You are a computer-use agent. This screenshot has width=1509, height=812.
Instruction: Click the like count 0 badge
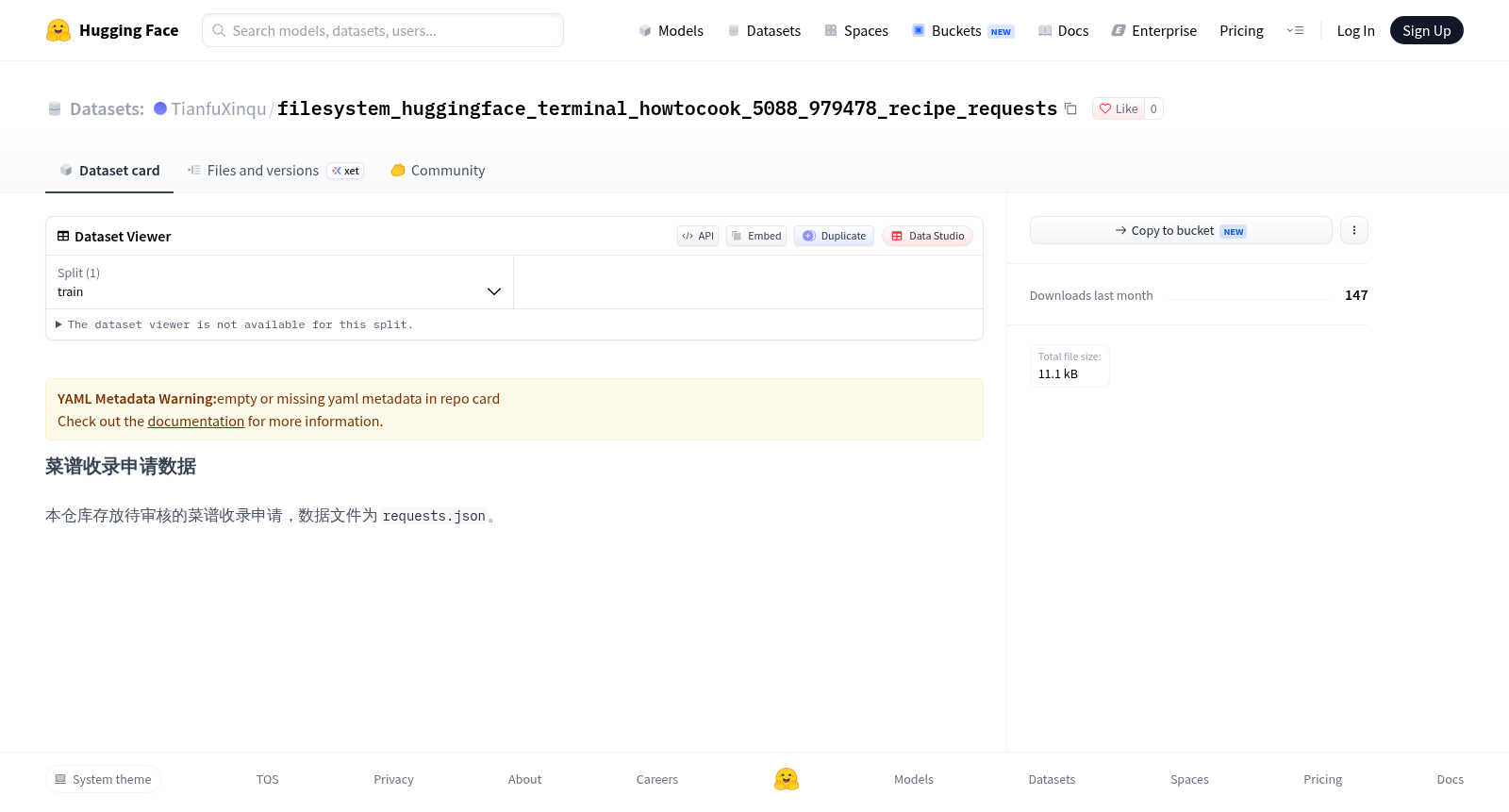coord(1153,108)
